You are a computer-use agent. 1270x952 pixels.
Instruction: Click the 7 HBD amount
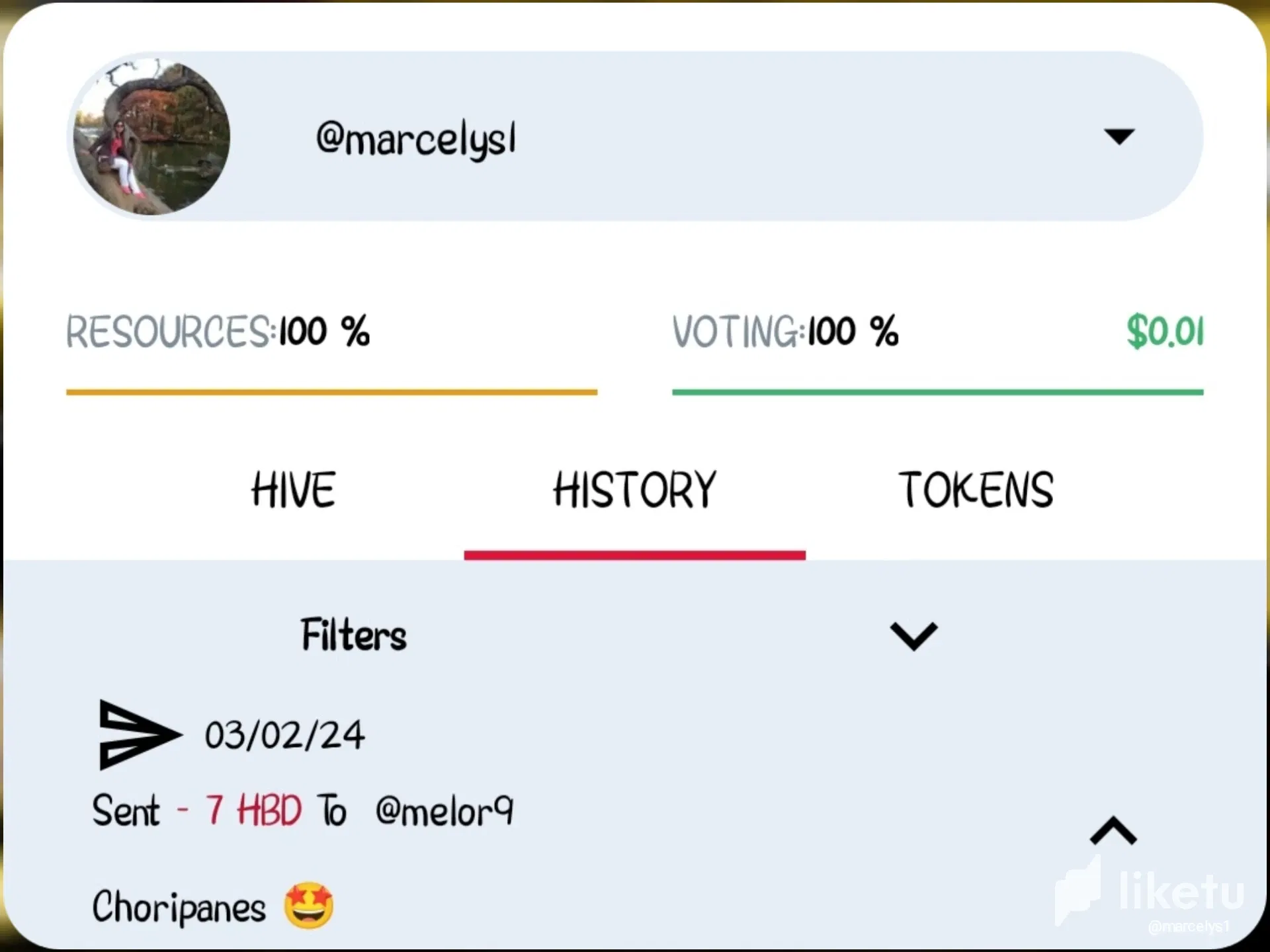click(x=253, y=810)
